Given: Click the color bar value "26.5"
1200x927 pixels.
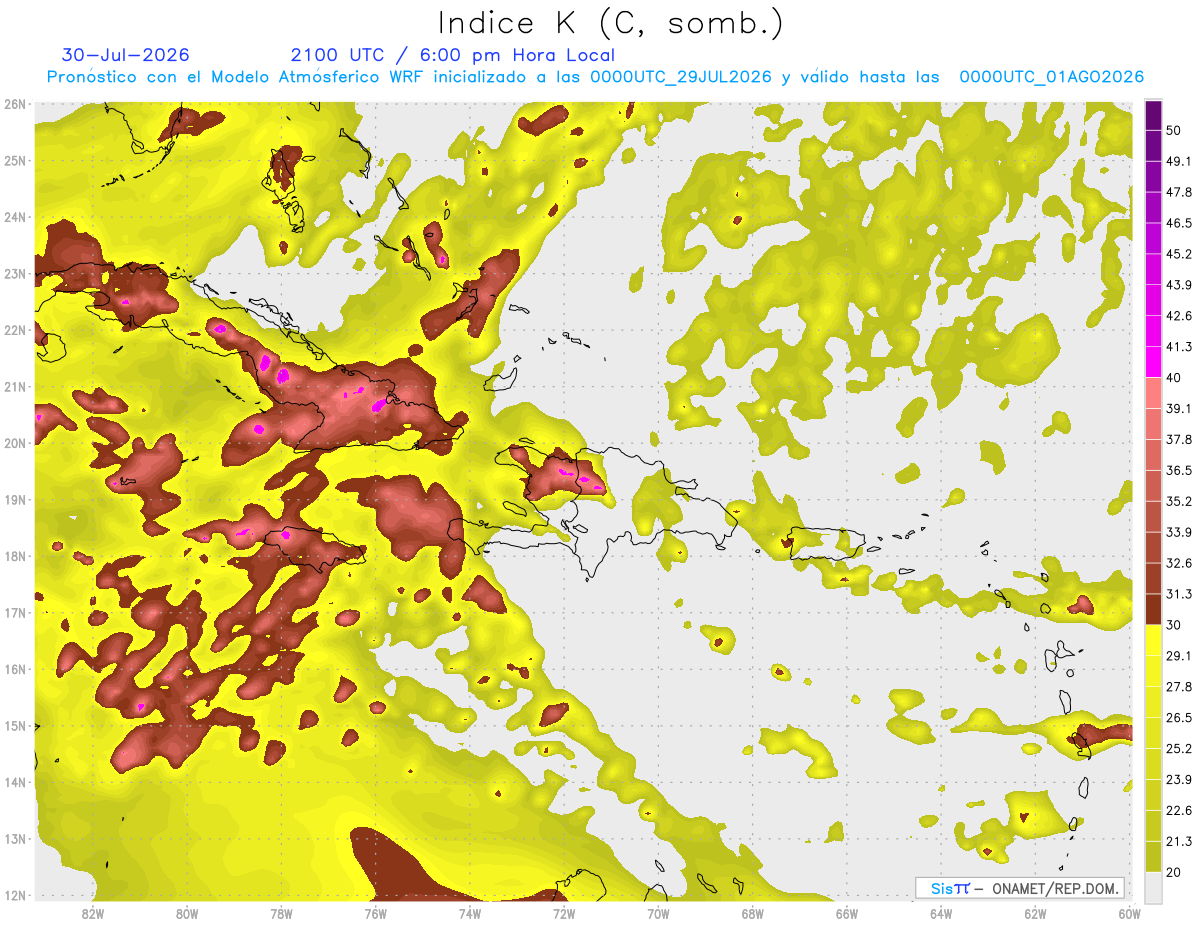Looking at the screenshot, I should [x=1178, y=717].
